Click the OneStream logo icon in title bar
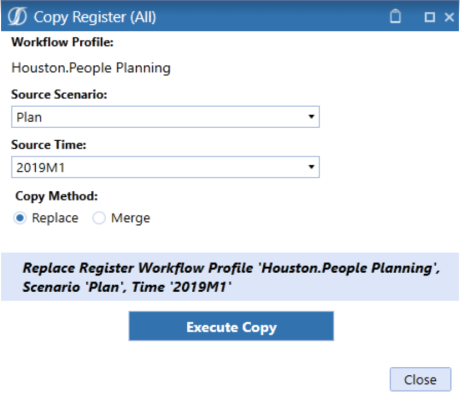This screenshot has width=460, height=400. (17, 17)
